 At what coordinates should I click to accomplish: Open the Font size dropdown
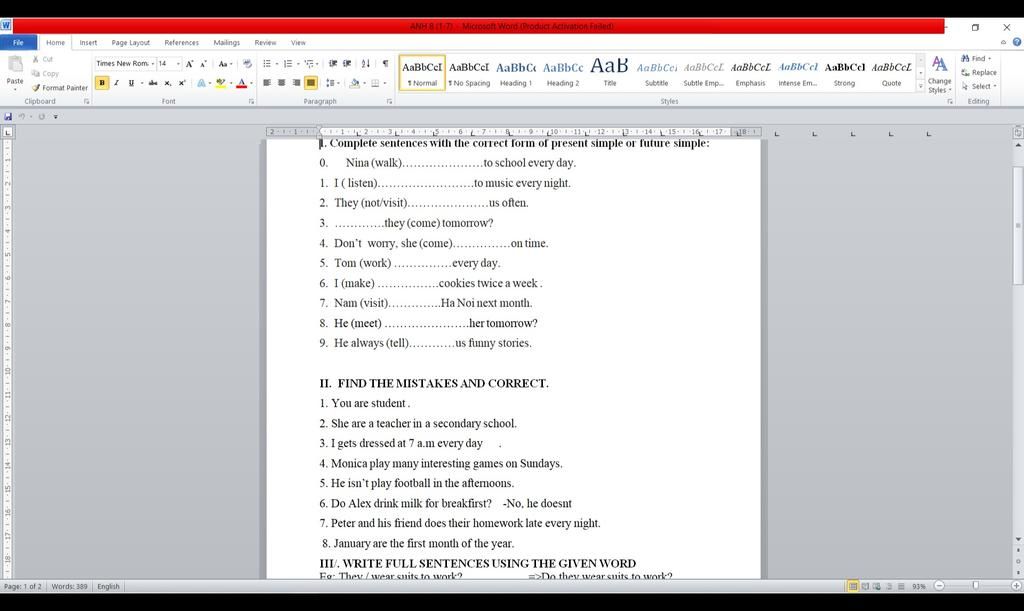(x=178, y=63)
